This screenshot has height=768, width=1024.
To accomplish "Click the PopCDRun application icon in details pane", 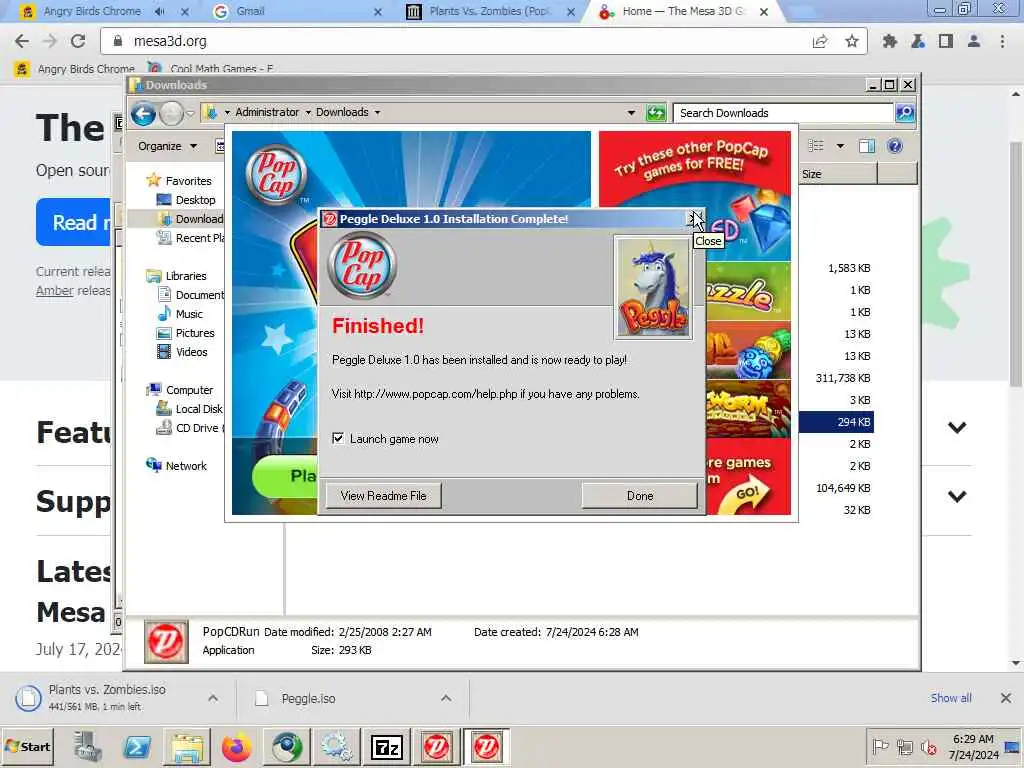I will coord(166,642).
